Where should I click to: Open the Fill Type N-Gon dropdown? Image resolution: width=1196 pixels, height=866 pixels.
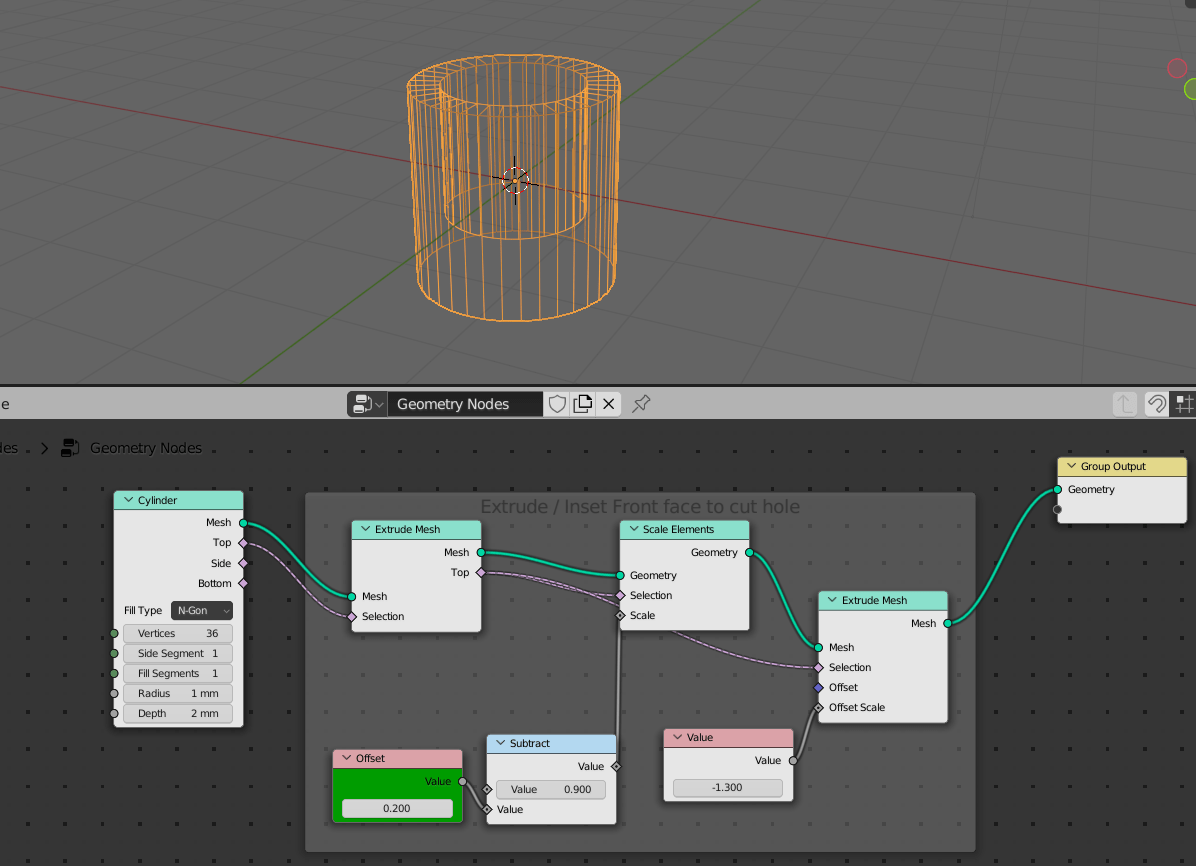click(201, 610)
